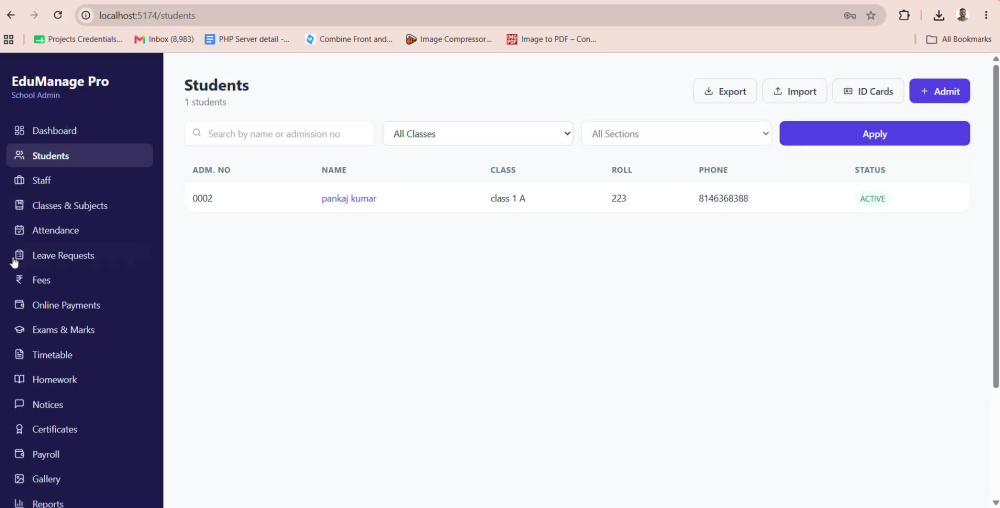Click the Reports bar-chart icon
Viewport: 1000px width, 508px height.
tap(19, 503)
